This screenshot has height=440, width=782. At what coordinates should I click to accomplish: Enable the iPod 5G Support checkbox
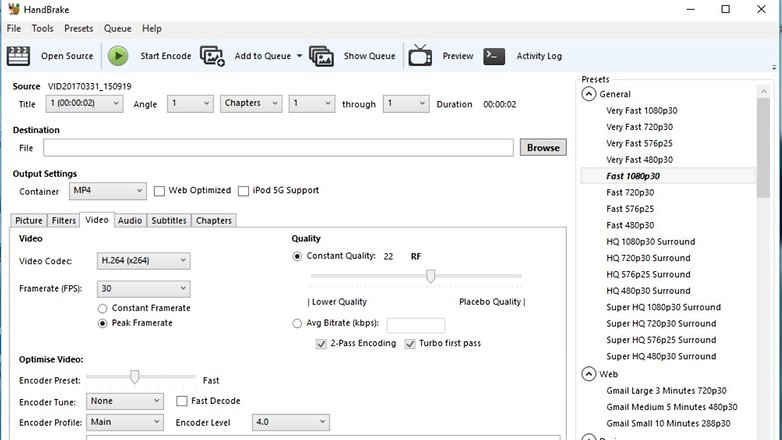(243, 191)
